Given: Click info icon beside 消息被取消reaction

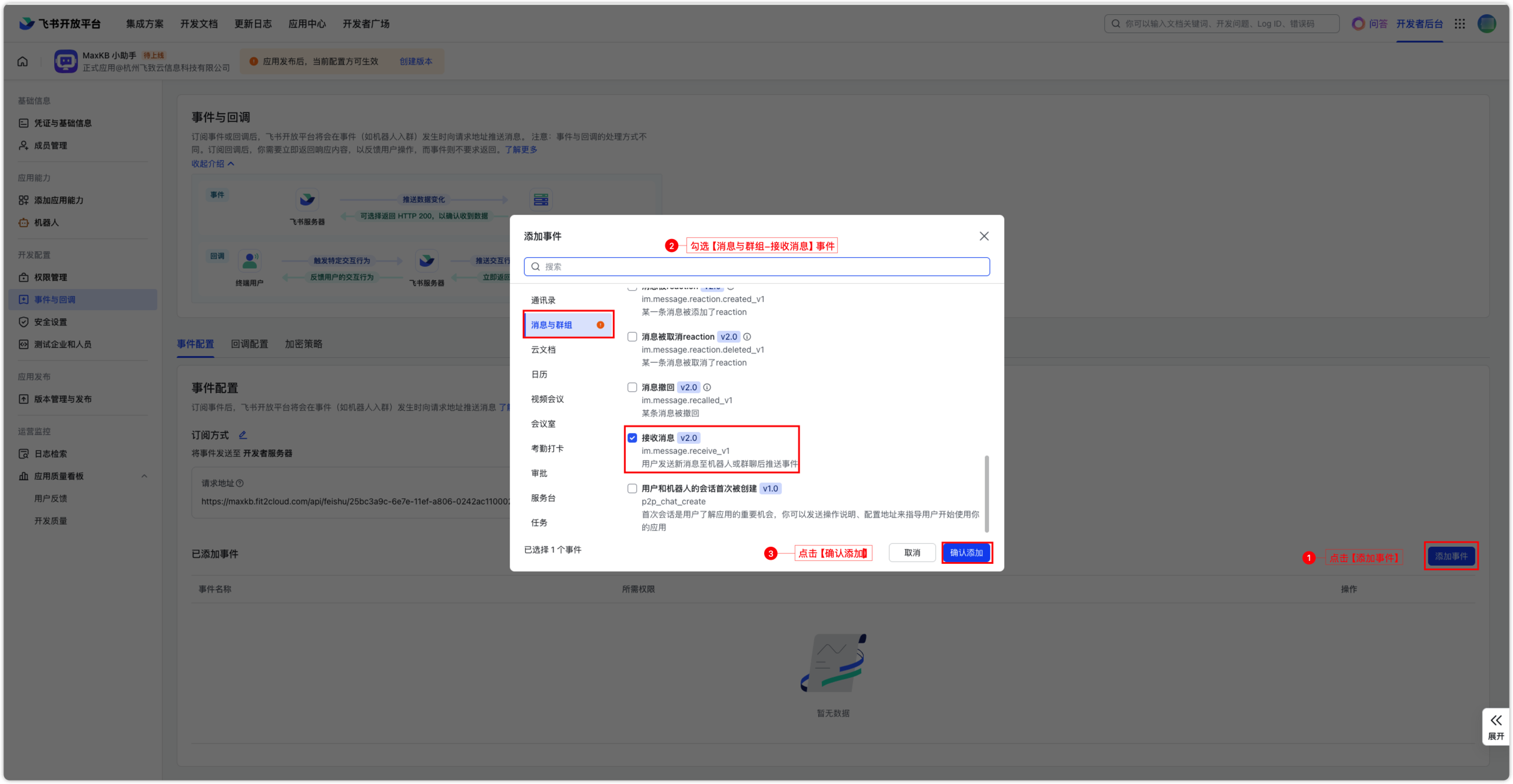Looking at the screenshot, I should click(x=747, y=337).
